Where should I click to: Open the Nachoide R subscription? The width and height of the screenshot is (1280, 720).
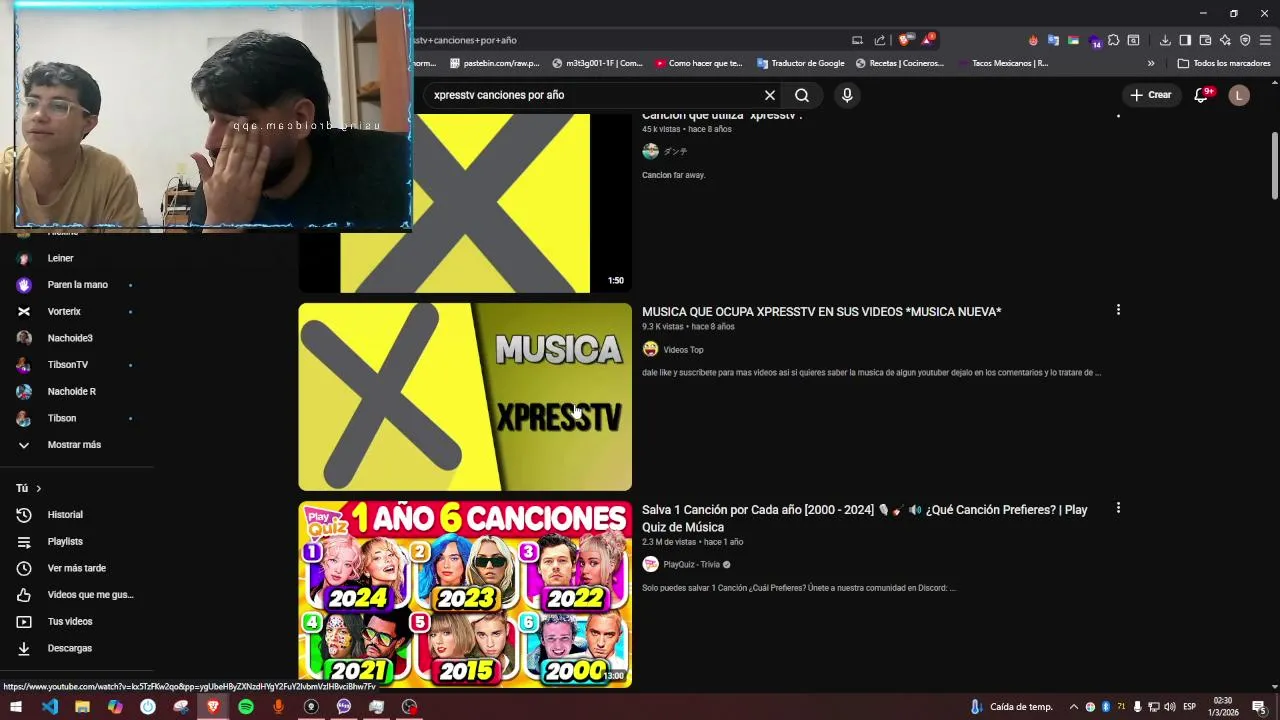(71, 391)
